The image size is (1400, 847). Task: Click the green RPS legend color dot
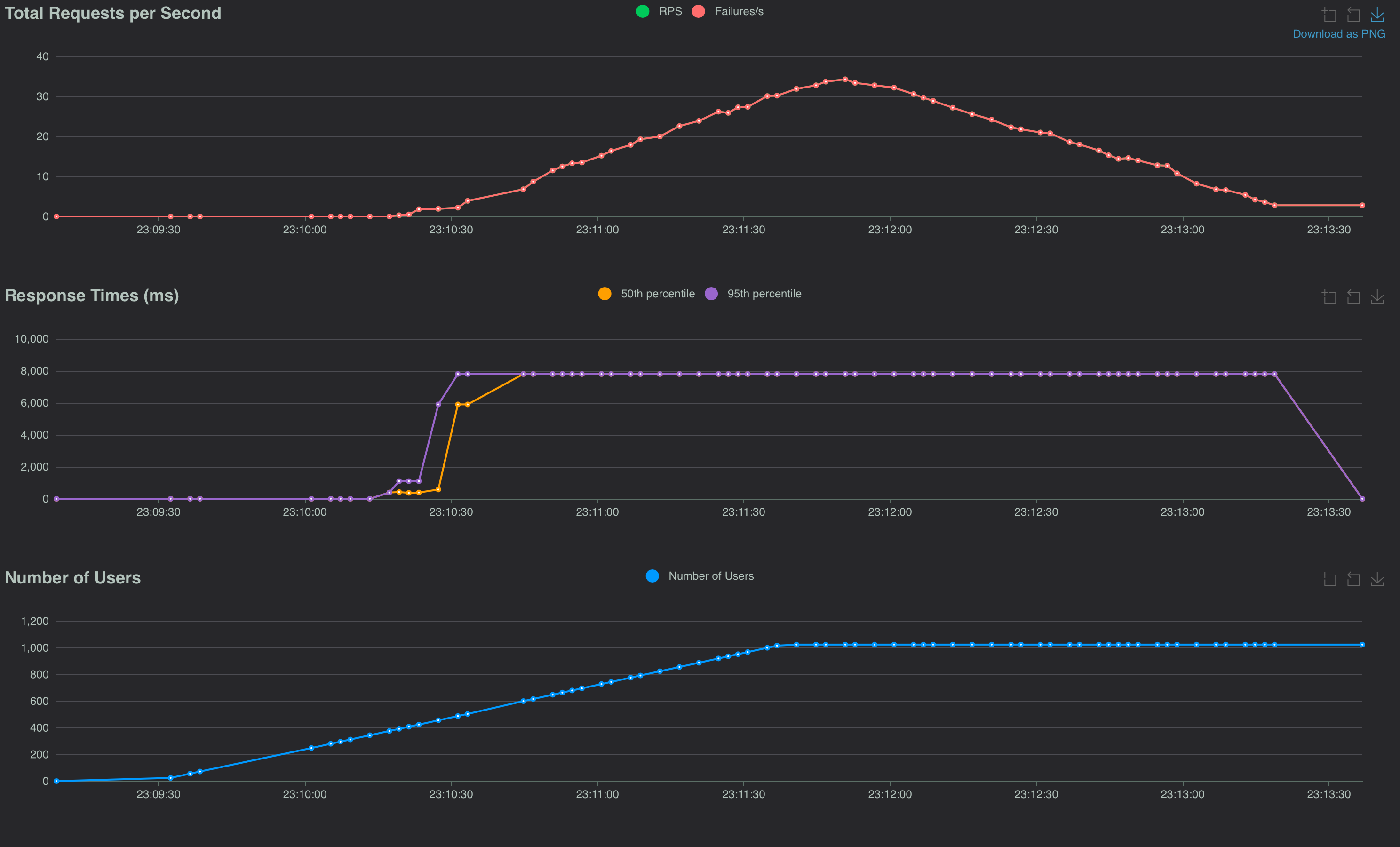tap(643, 11)
